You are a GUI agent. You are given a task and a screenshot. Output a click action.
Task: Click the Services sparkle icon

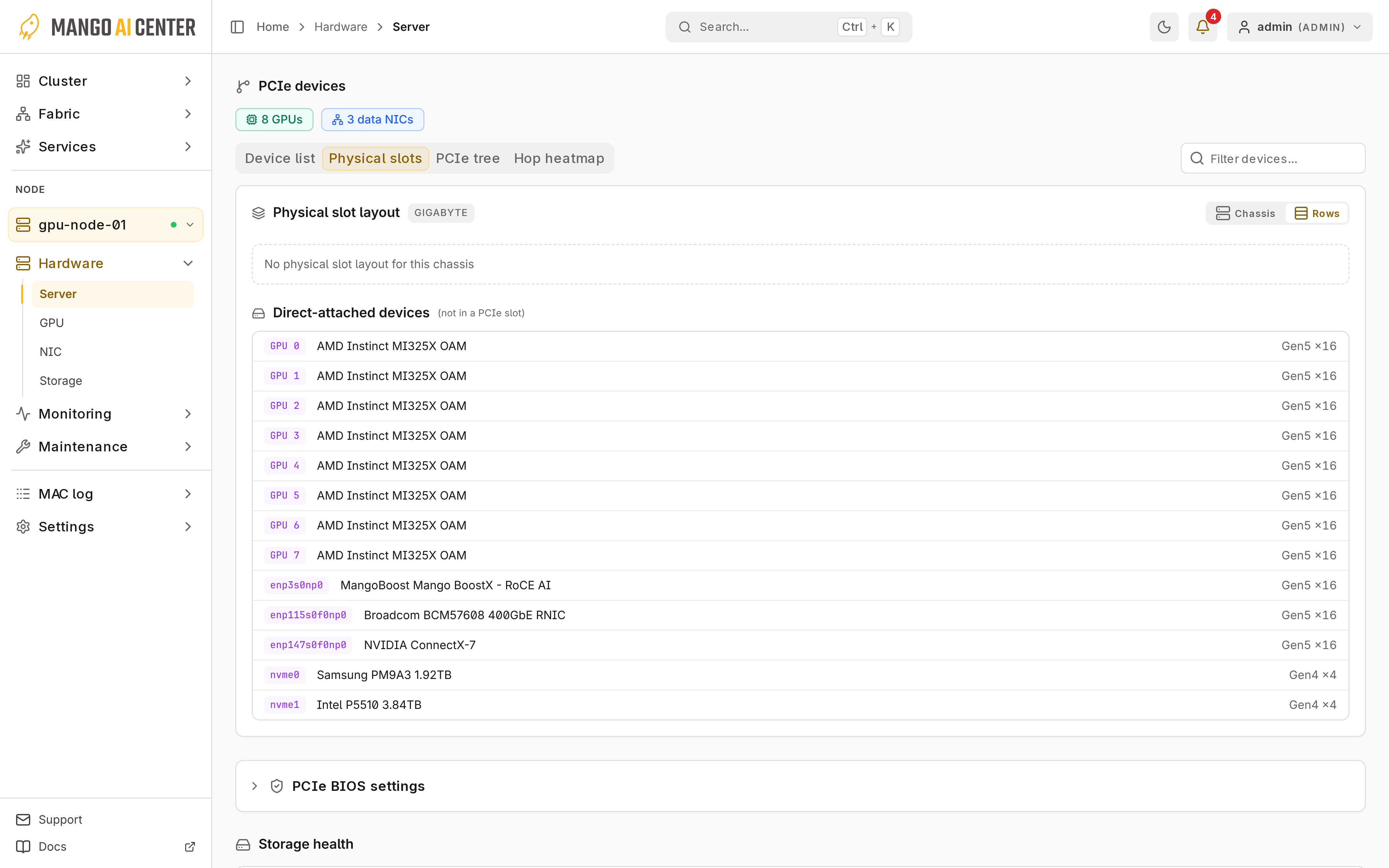[x=23, y=146]
